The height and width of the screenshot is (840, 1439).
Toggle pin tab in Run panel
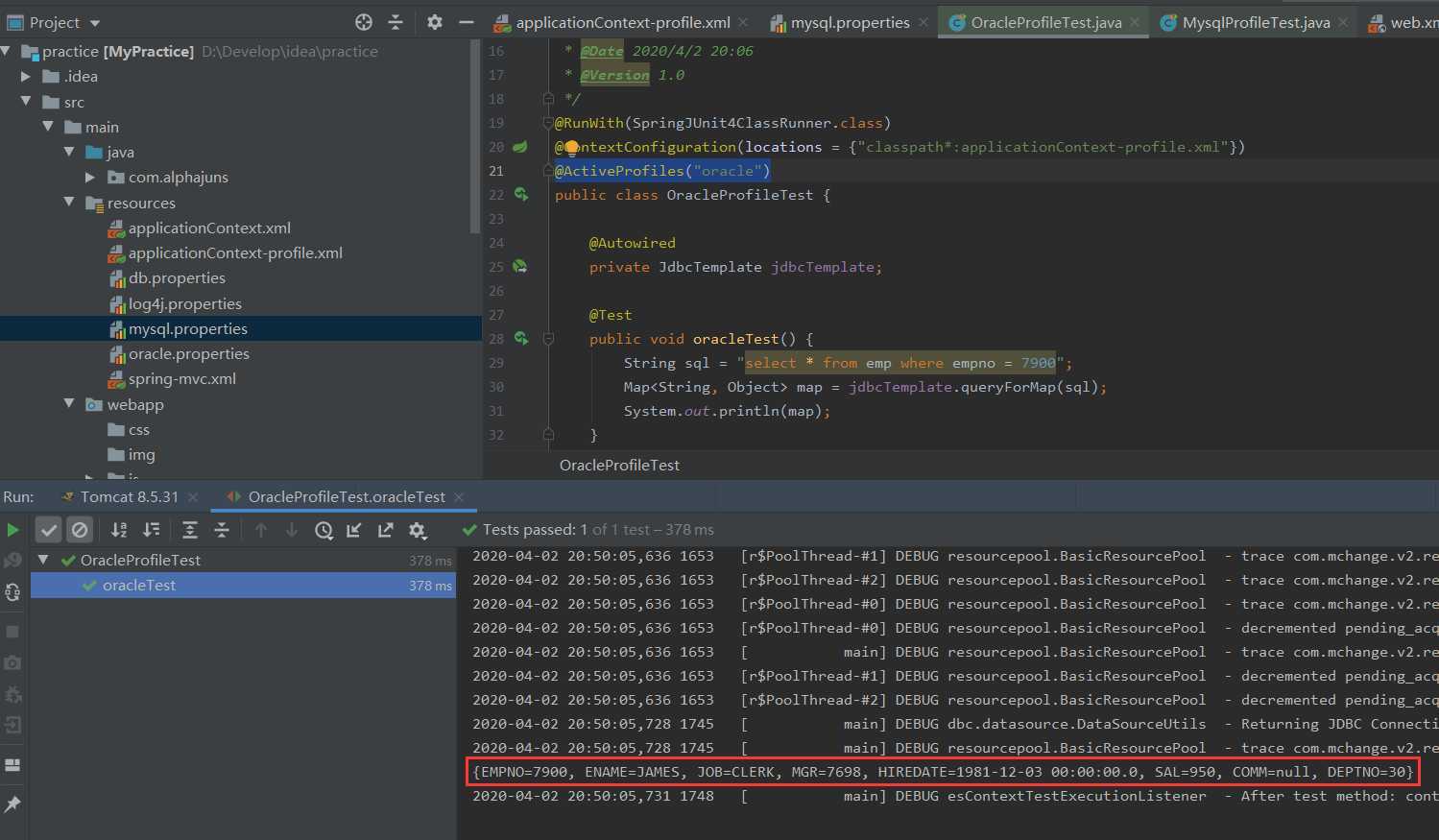click(12, 804)
